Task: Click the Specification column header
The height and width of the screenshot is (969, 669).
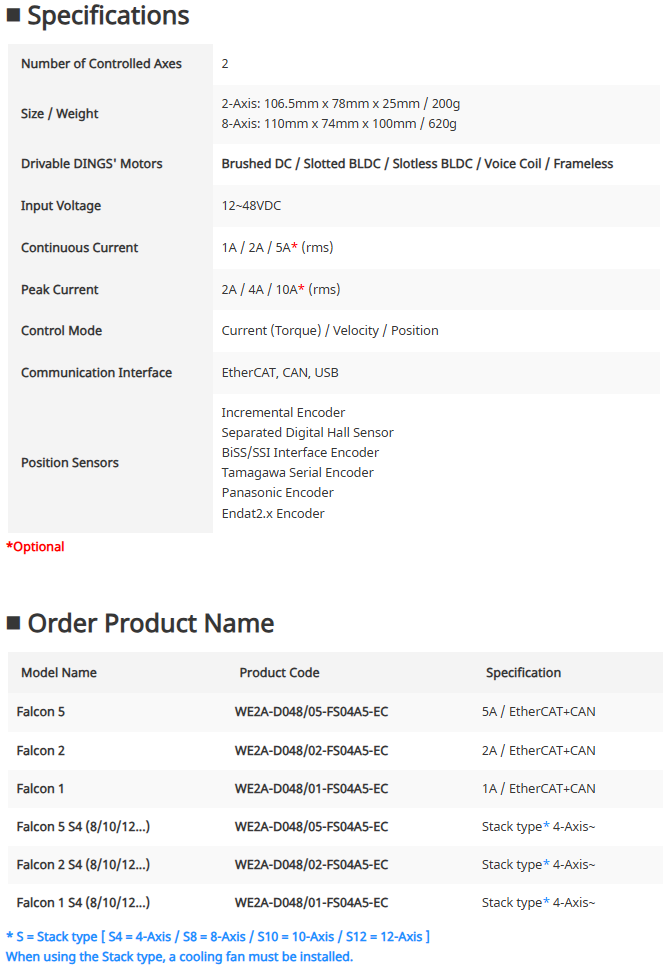Action: (523, 673)
